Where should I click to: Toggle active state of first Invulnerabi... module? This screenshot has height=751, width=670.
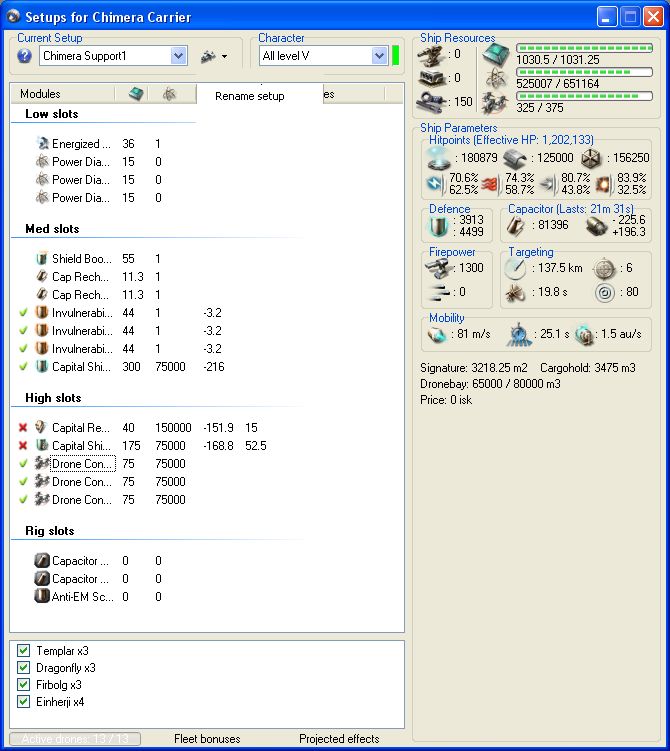[23, 313]
